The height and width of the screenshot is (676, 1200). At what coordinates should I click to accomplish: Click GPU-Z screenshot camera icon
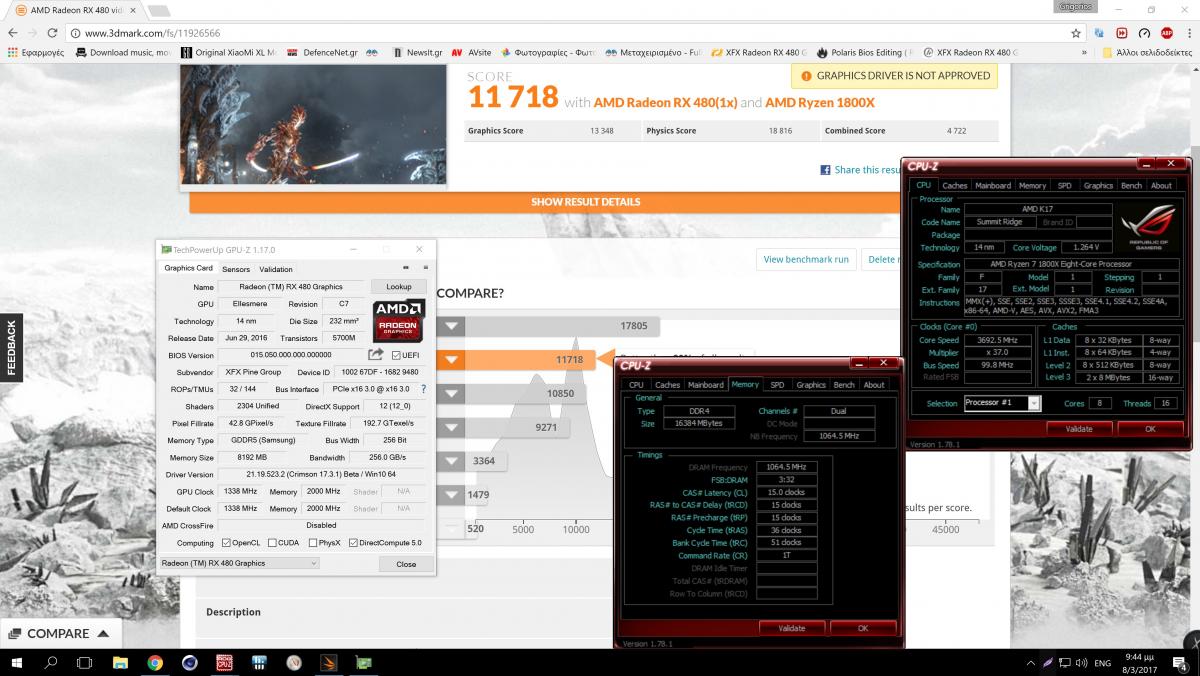tap(406, 268)
